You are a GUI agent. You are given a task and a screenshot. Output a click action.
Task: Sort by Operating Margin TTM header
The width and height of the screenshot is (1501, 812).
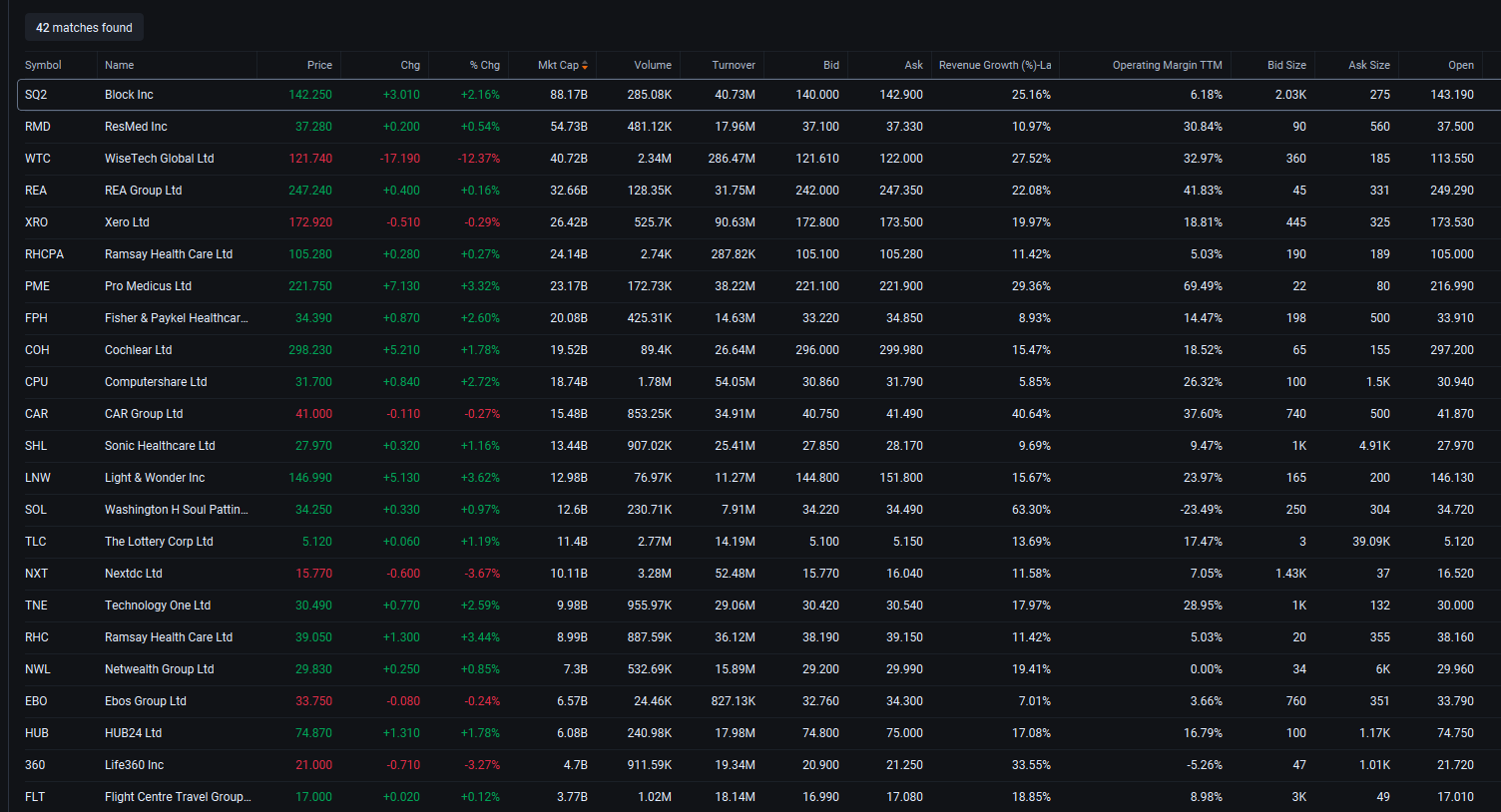[1168, 65]
